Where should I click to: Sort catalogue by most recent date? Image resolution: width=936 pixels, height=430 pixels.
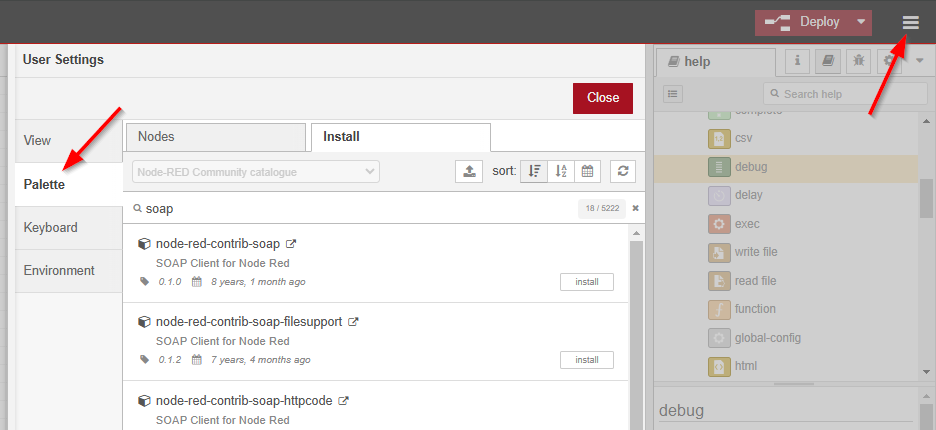(588, 171)
